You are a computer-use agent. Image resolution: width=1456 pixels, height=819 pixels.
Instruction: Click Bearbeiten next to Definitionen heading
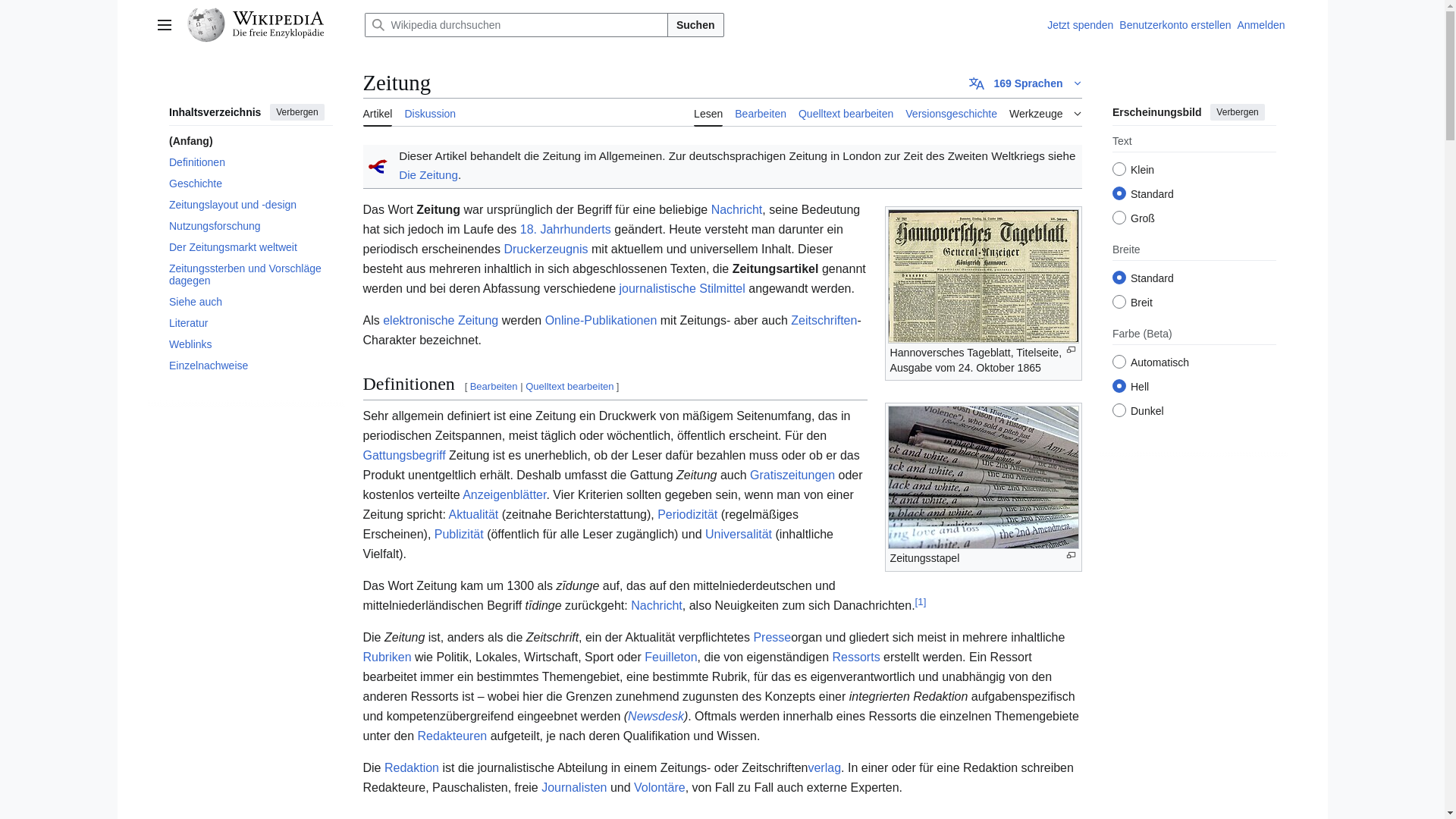coord(494,387)
